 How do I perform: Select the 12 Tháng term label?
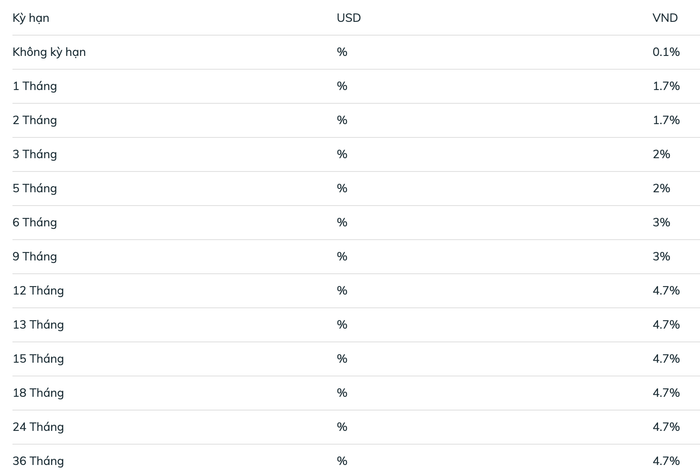point(38,290)
